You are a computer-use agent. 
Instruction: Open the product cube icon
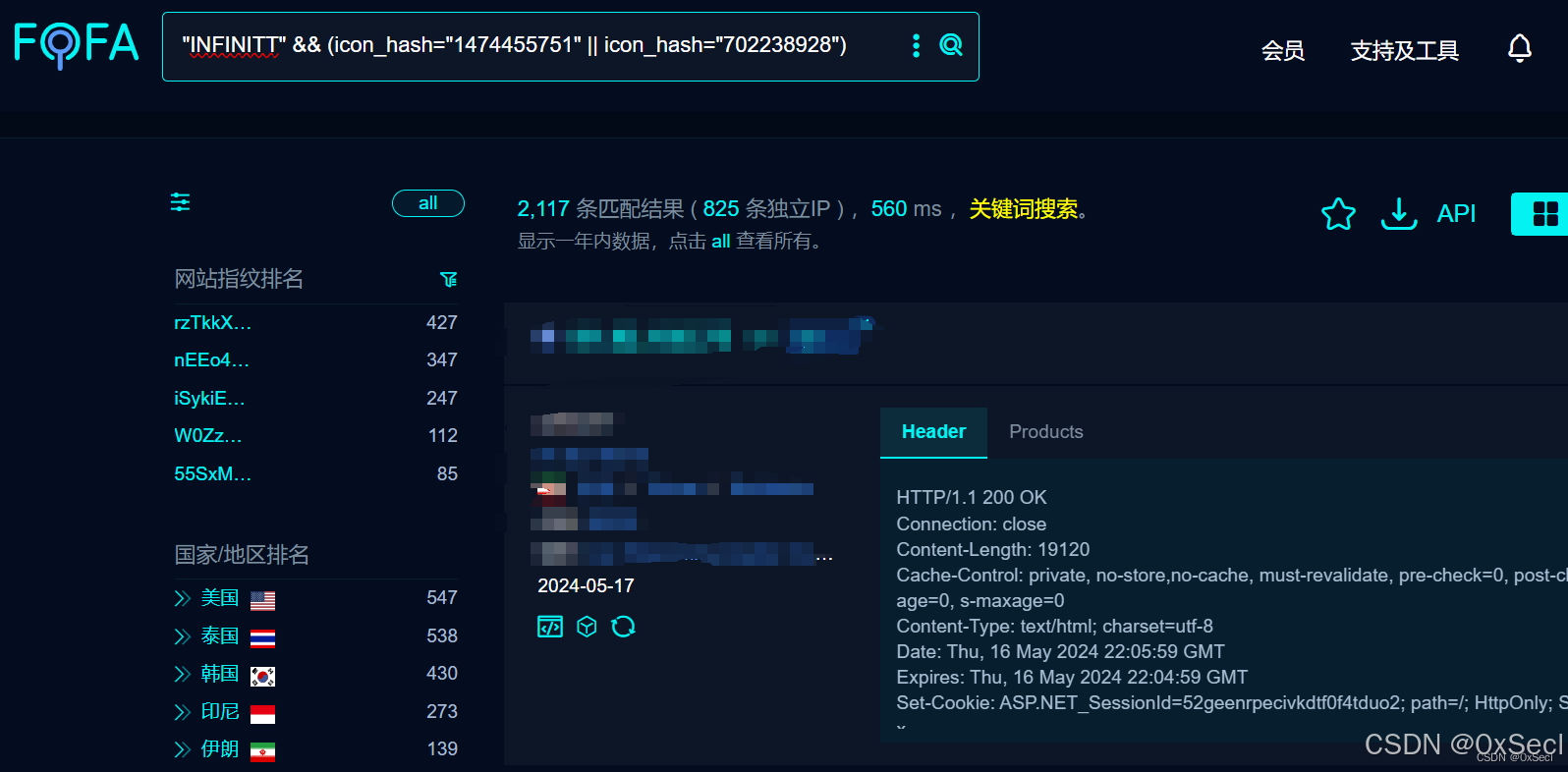point(587,627)
